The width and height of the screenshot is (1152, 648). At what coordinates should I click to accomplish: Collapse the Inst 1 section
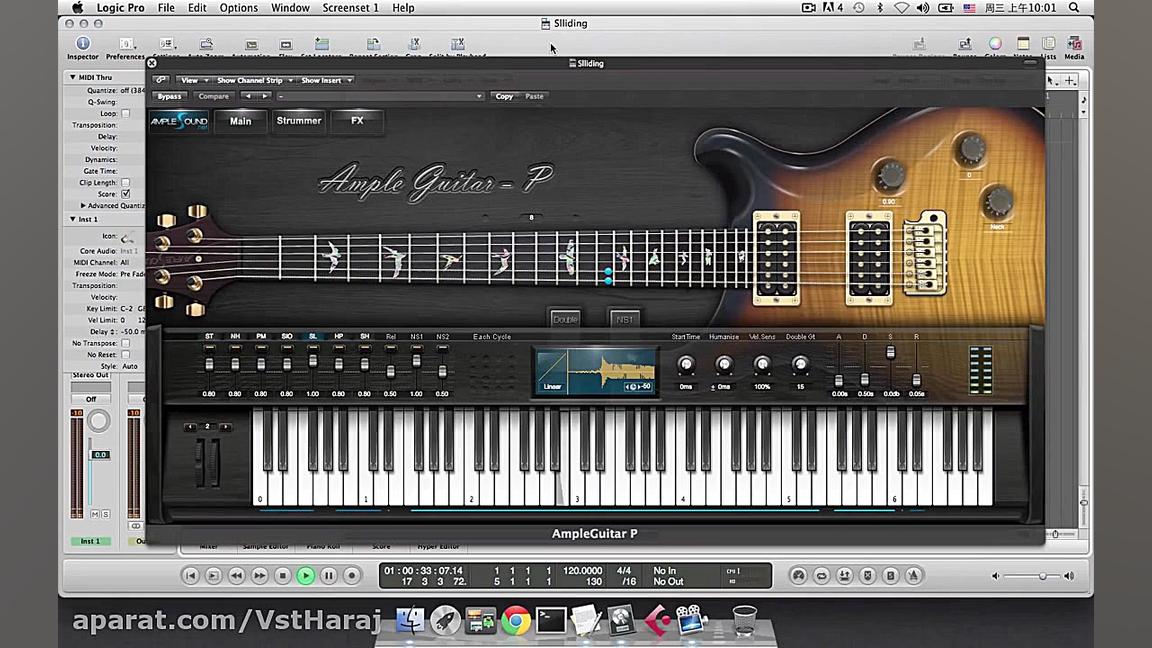[73, 219]
